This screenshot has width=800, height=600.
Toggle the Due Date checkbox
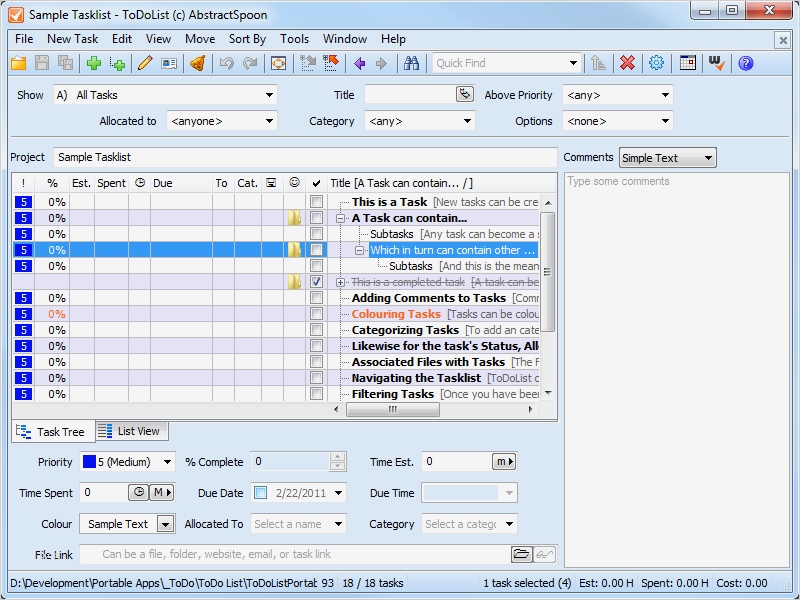tap(261, 493)
